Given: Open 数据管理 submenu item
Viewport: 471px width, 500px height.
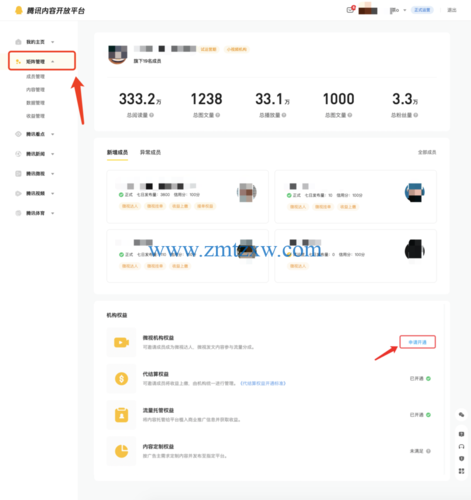Looking at the screenshot, I should coord(35,103).
